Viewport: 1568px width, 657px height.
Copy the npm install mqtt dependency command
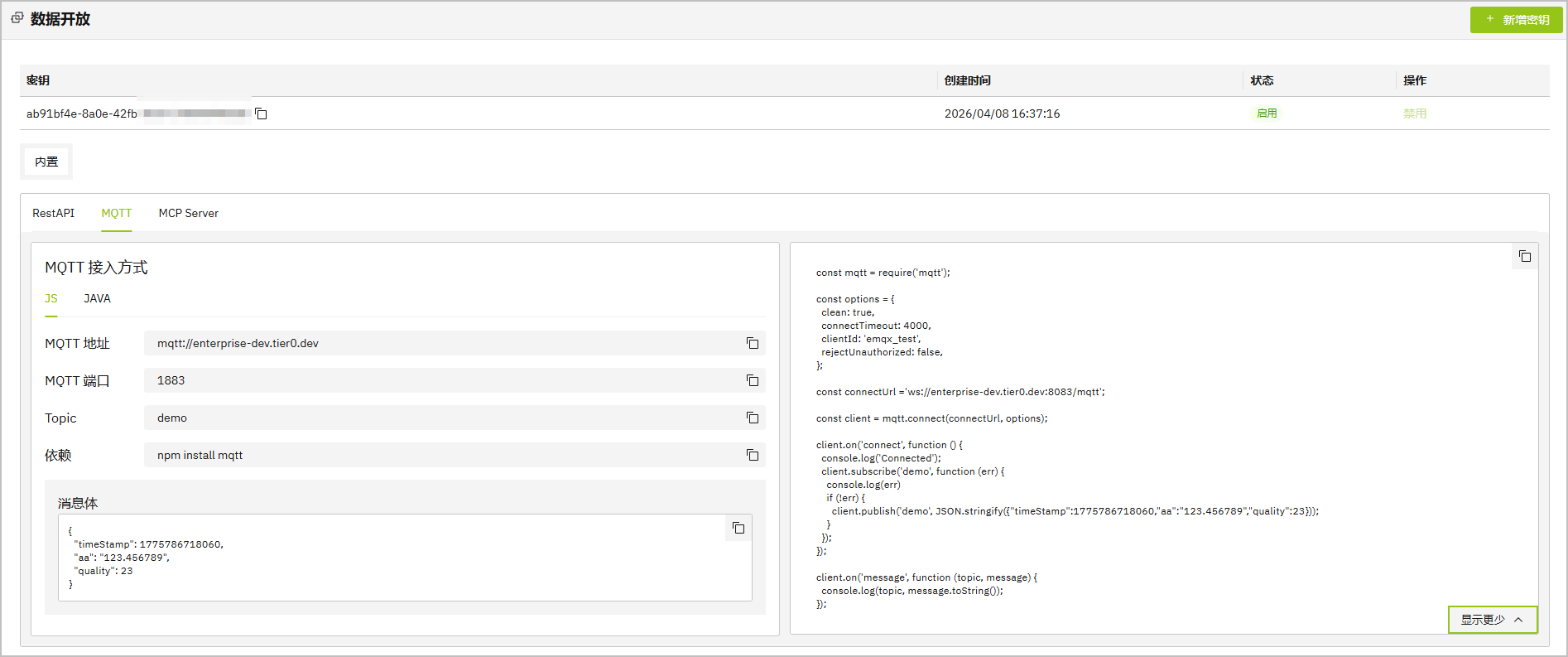click(753, 455)
